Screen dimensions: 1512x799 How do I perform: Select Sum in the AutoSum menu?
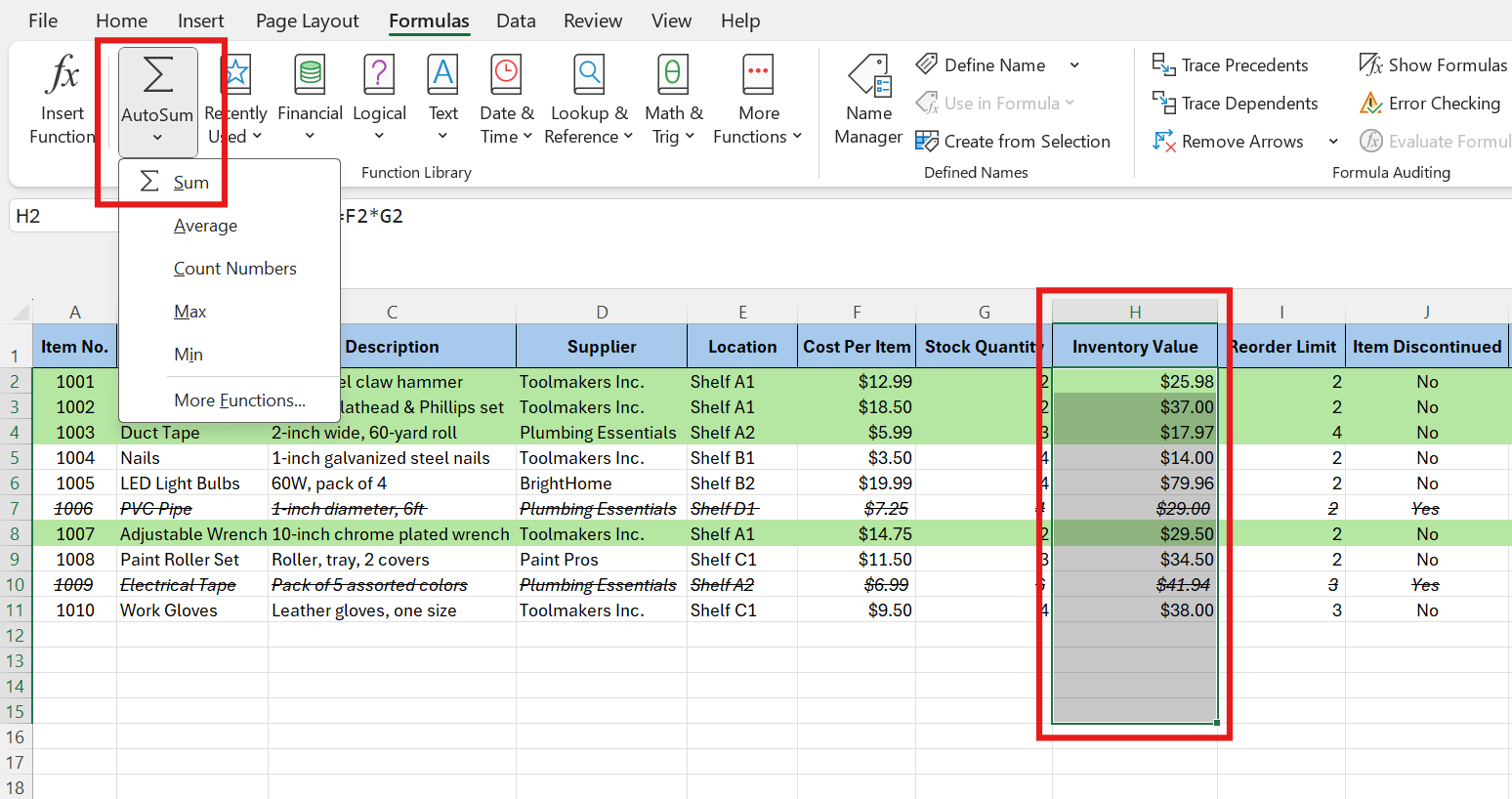point(190,183)
